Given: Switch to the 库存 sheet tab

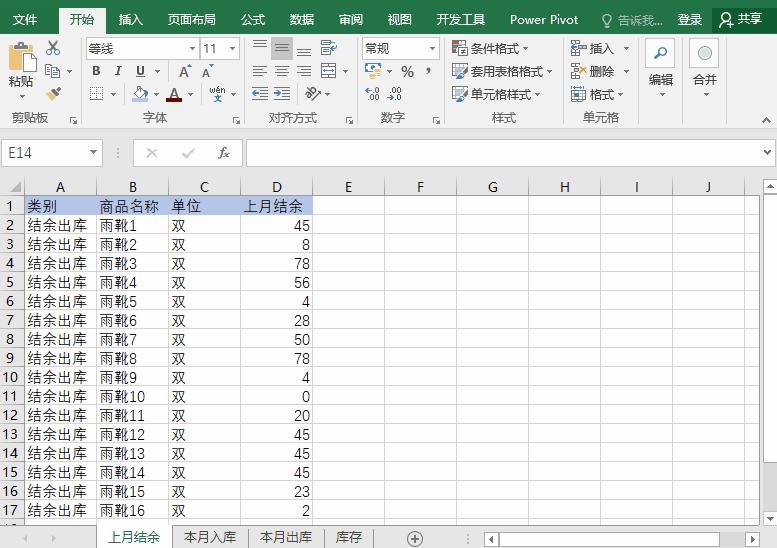Looking at the screenshot, I should (349, 537).
